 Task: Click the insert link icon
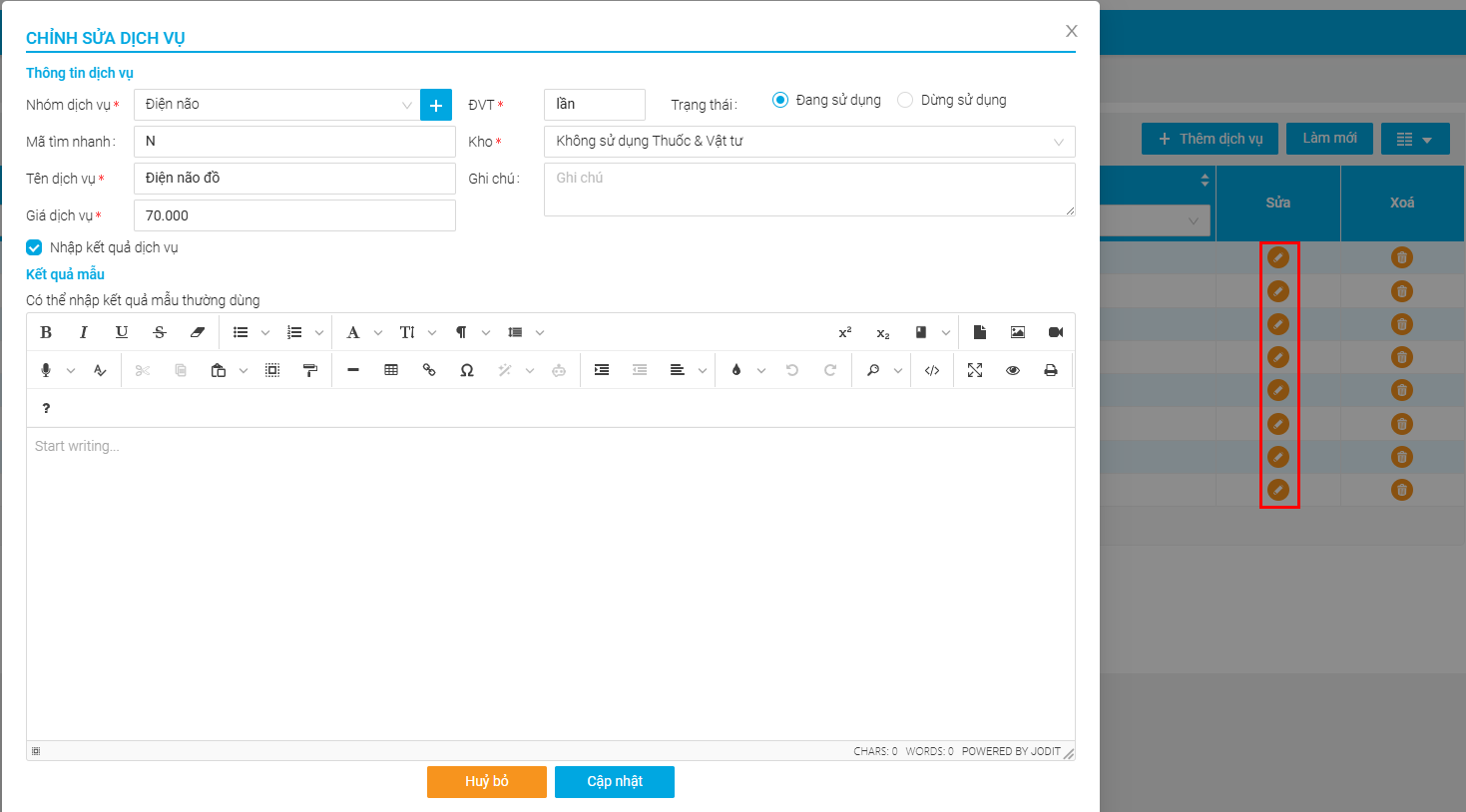click(x=429, y=370)
